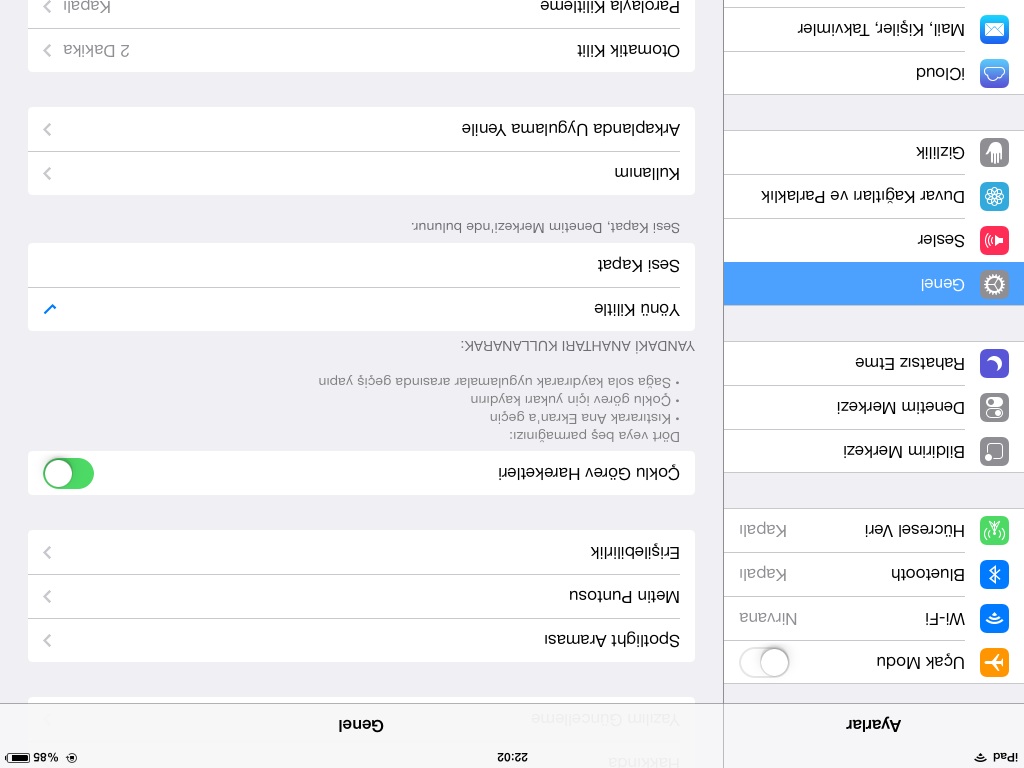Click the Denetim Merkezi switches icon
1024x768 pixels.
pos(994,408)
